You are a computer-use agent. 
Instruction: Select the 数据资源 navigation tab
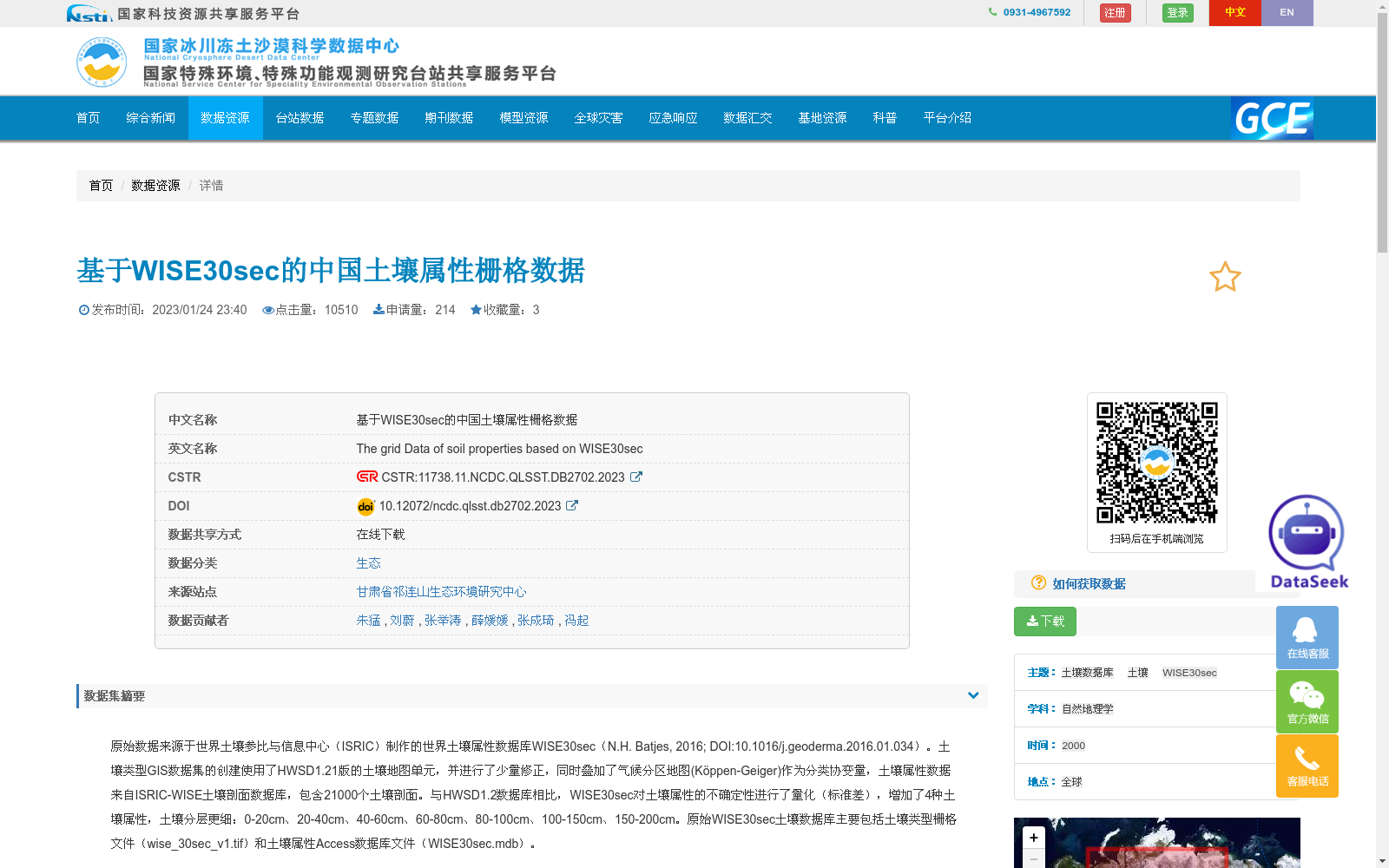click(226, 118)
